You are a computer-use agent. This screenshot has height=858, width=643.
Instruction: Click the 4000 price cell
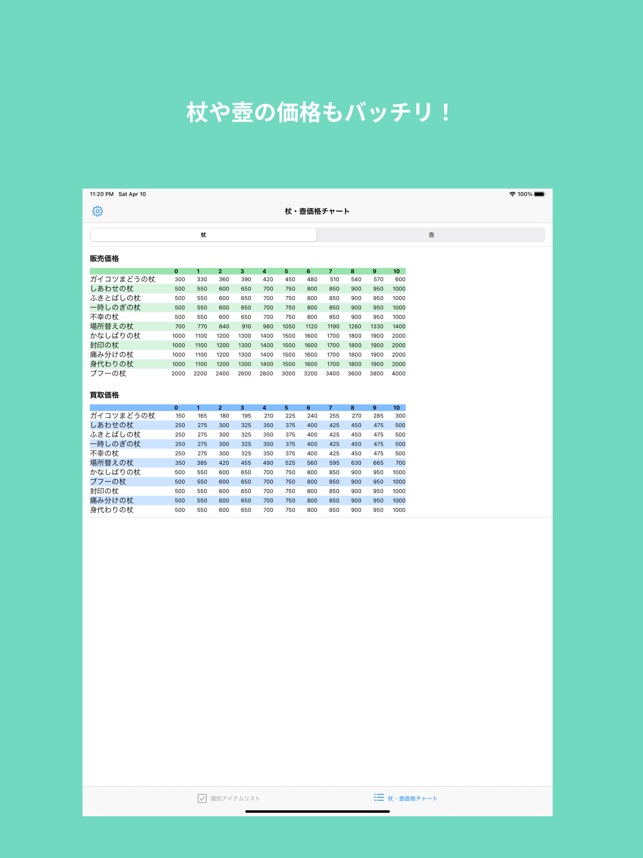[x=399, y=374]
